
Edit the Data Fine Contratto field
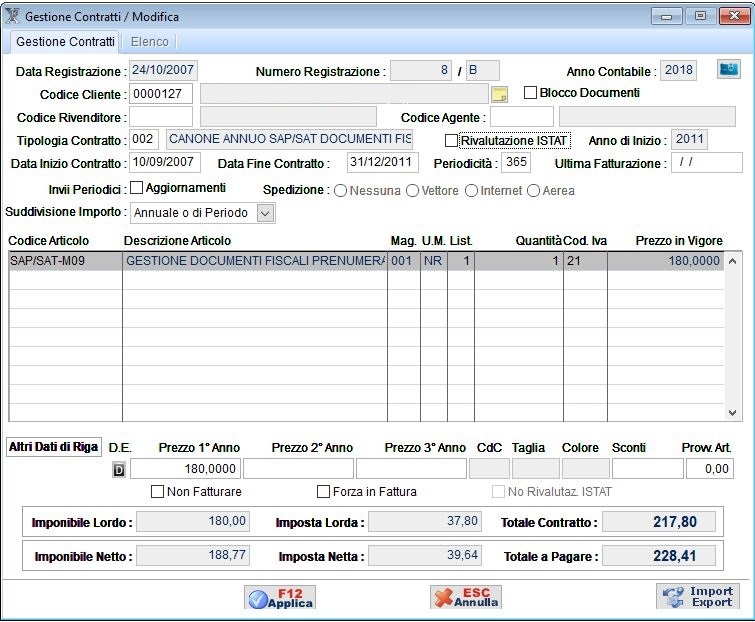point(383,162)
